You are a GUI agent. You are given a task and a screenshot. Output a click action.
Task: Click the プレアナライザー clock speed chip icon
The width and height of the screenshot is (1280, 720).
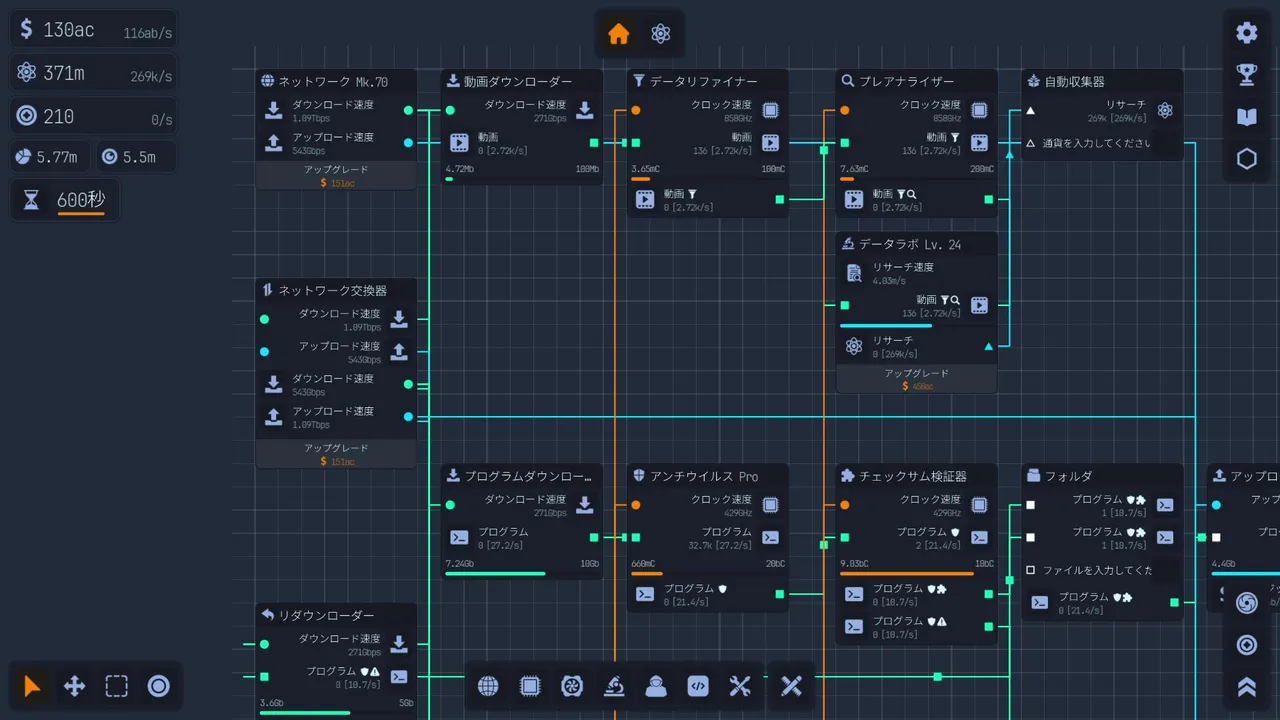979,110
